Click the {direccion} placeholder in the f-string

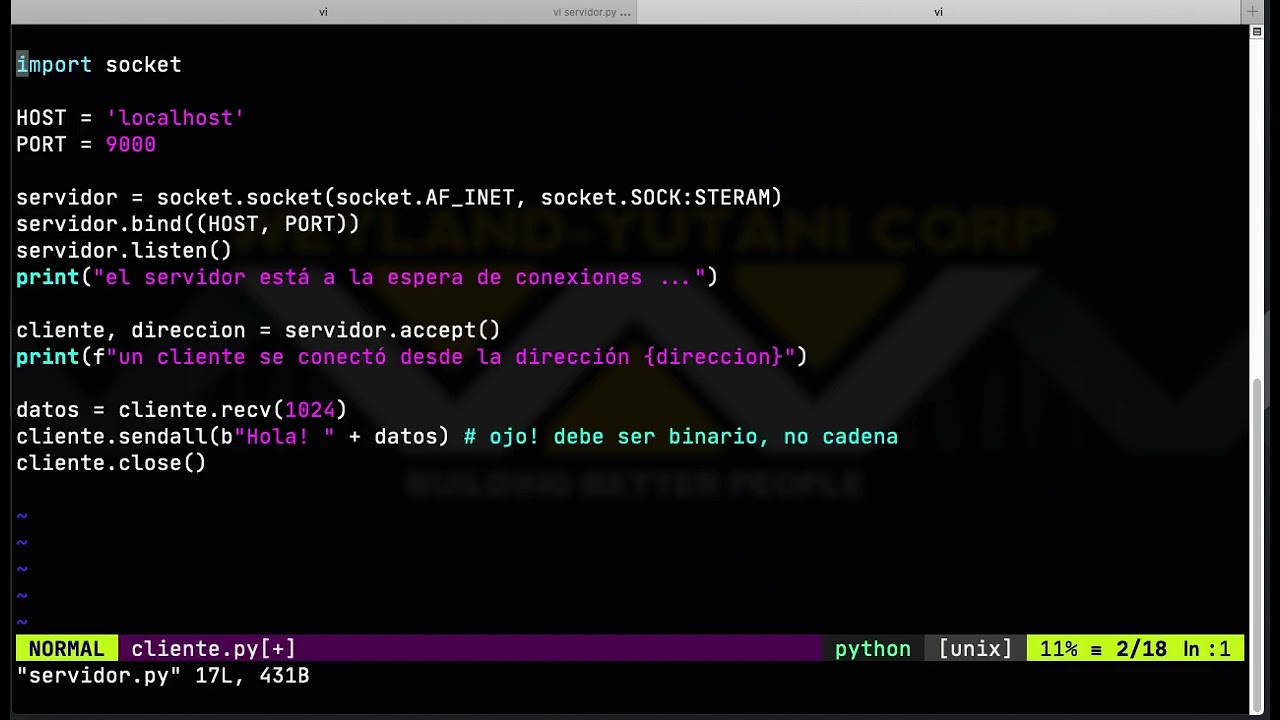[713, 357]
